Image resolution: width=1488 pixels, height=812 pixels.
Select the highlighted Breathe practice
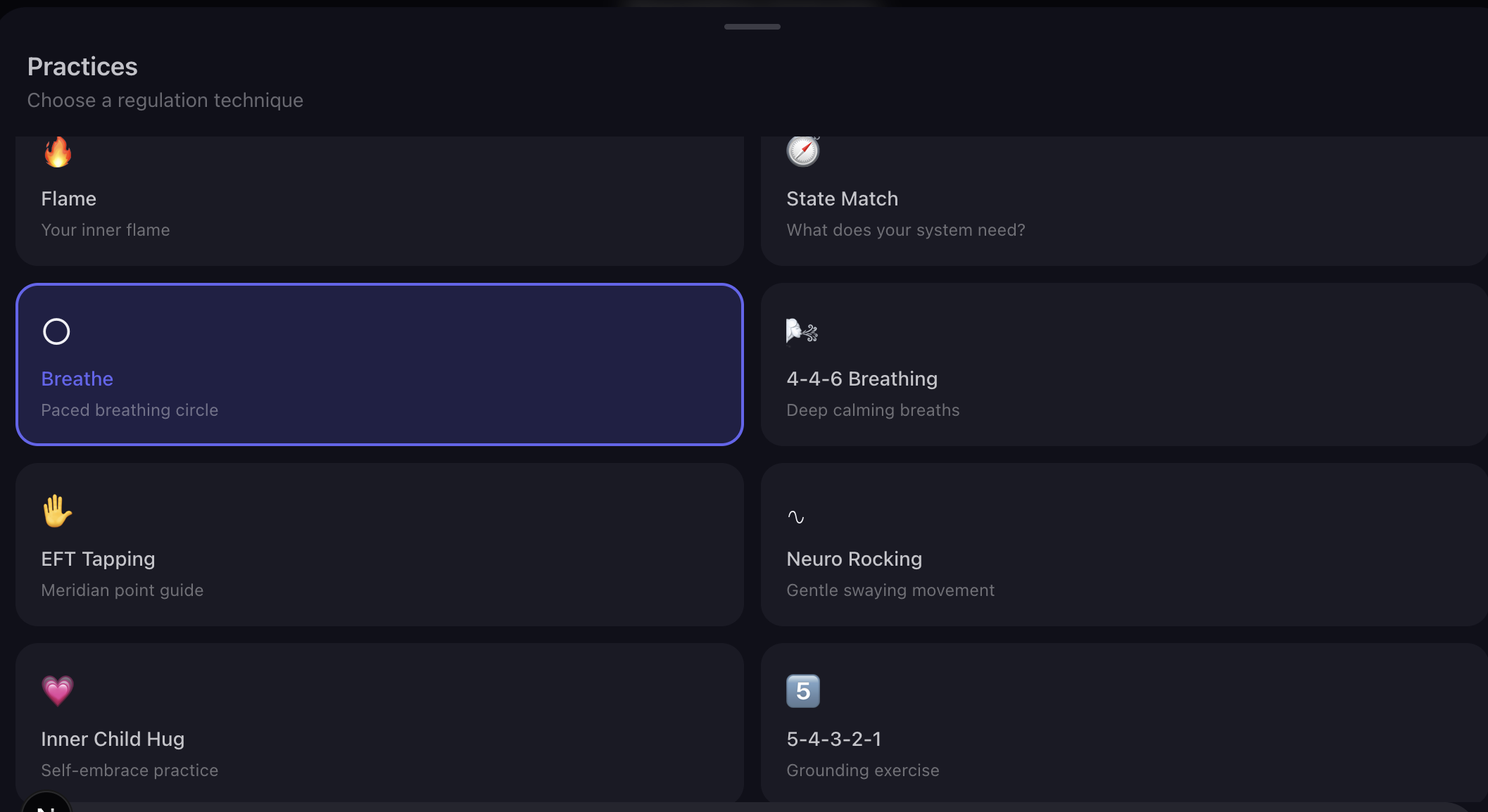380,364
